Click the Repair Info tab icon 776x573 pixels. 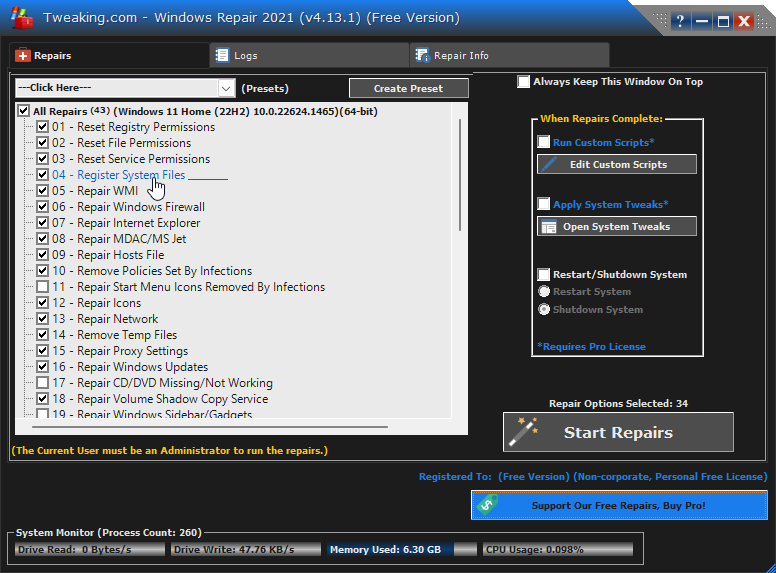coord(422,56)
